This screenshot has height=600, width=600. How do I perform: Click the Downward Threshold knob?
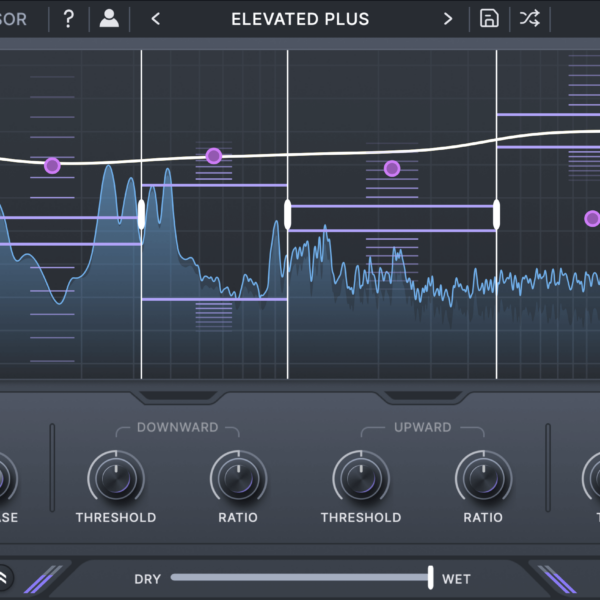115,477
